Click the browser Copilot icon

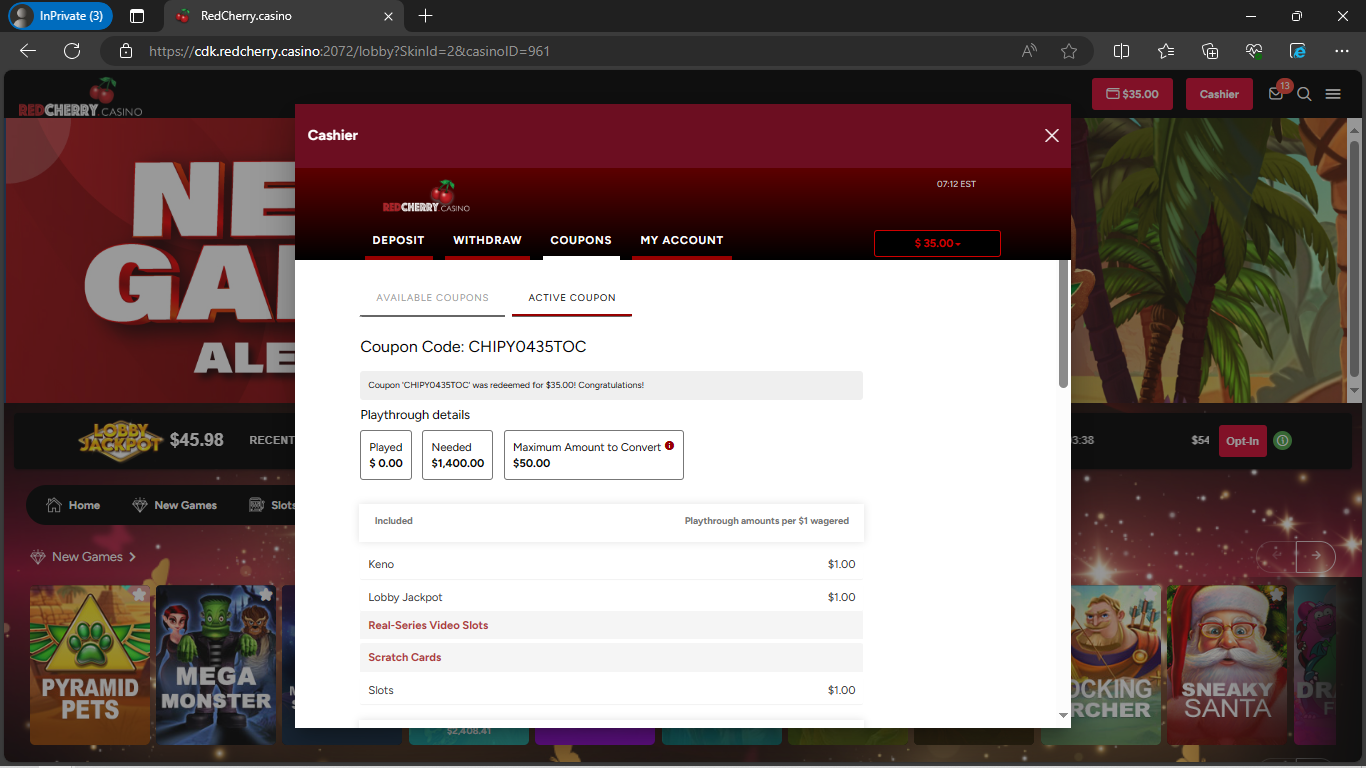(1298, 51)
